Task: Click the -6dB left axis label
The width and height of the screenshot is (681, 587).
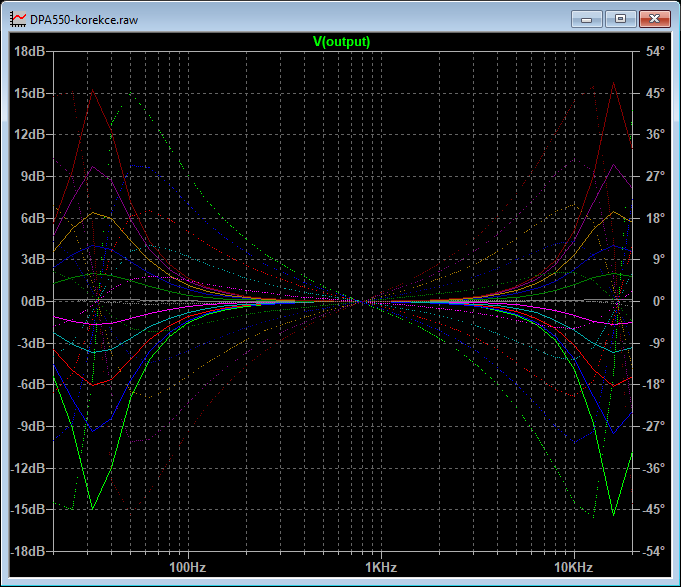Action: click(31, 384)
